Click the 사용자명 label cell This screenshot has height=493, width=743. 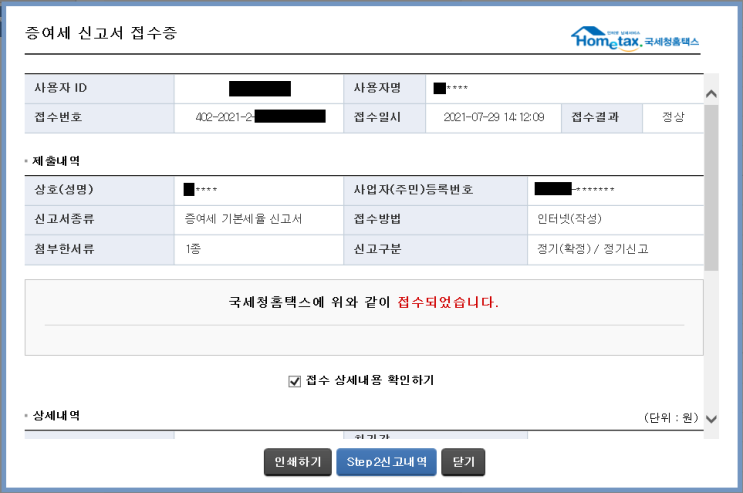[x=384, y=89]
